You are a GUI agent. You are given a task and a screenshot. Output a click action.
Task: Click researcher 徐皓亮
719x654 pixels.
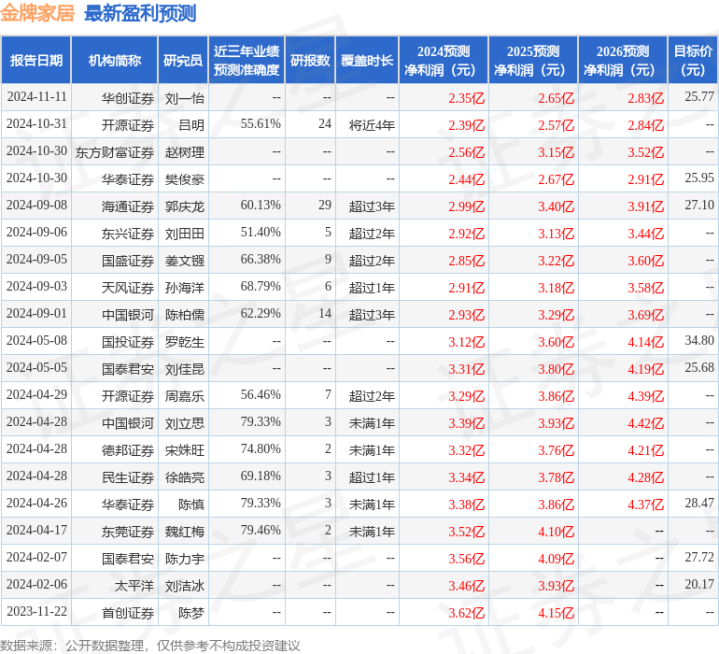[x=184, y=477]
